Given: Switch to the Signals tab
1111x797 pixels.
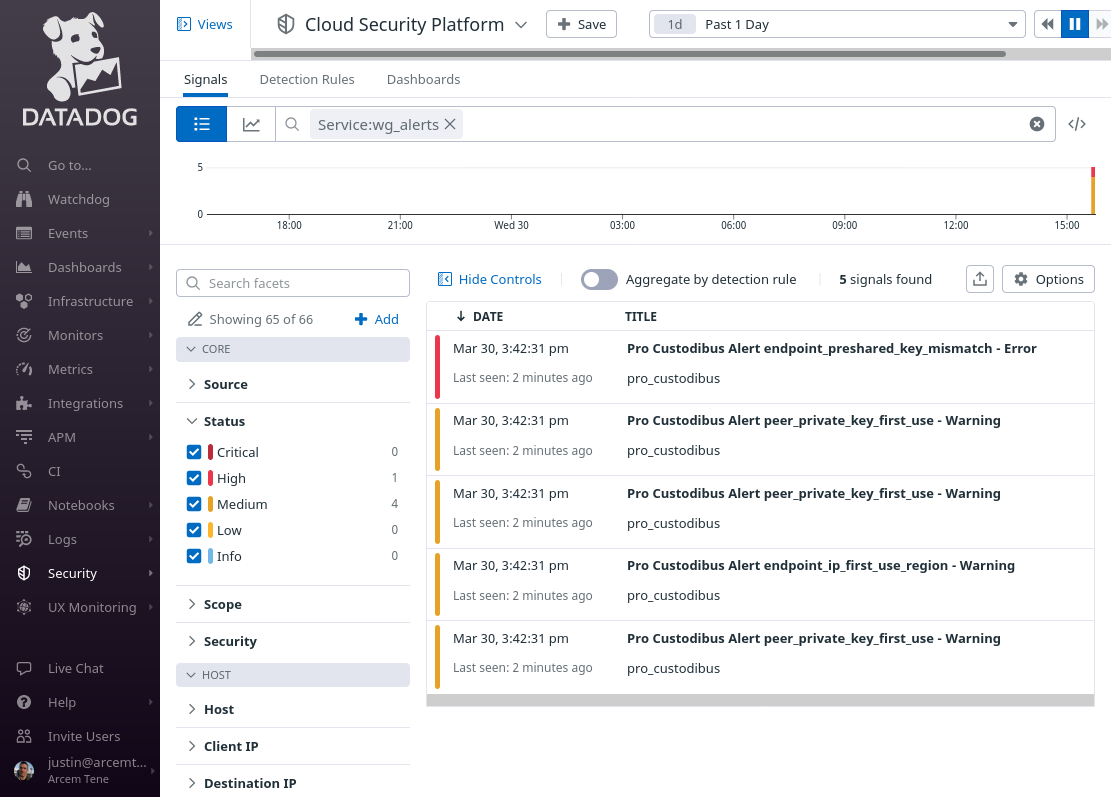Looking at the screenshot, I should (205, 79).
